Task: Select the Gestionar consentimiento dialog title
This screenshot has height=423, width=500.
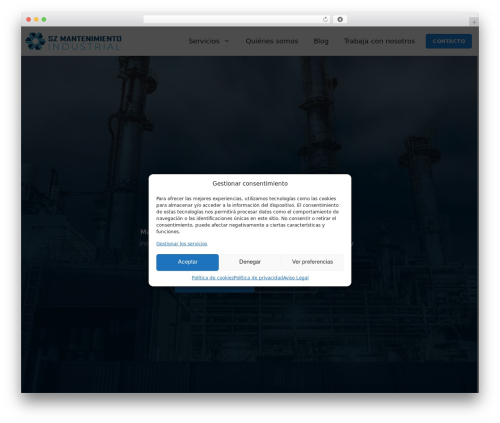Action: [x=250, y=184]
